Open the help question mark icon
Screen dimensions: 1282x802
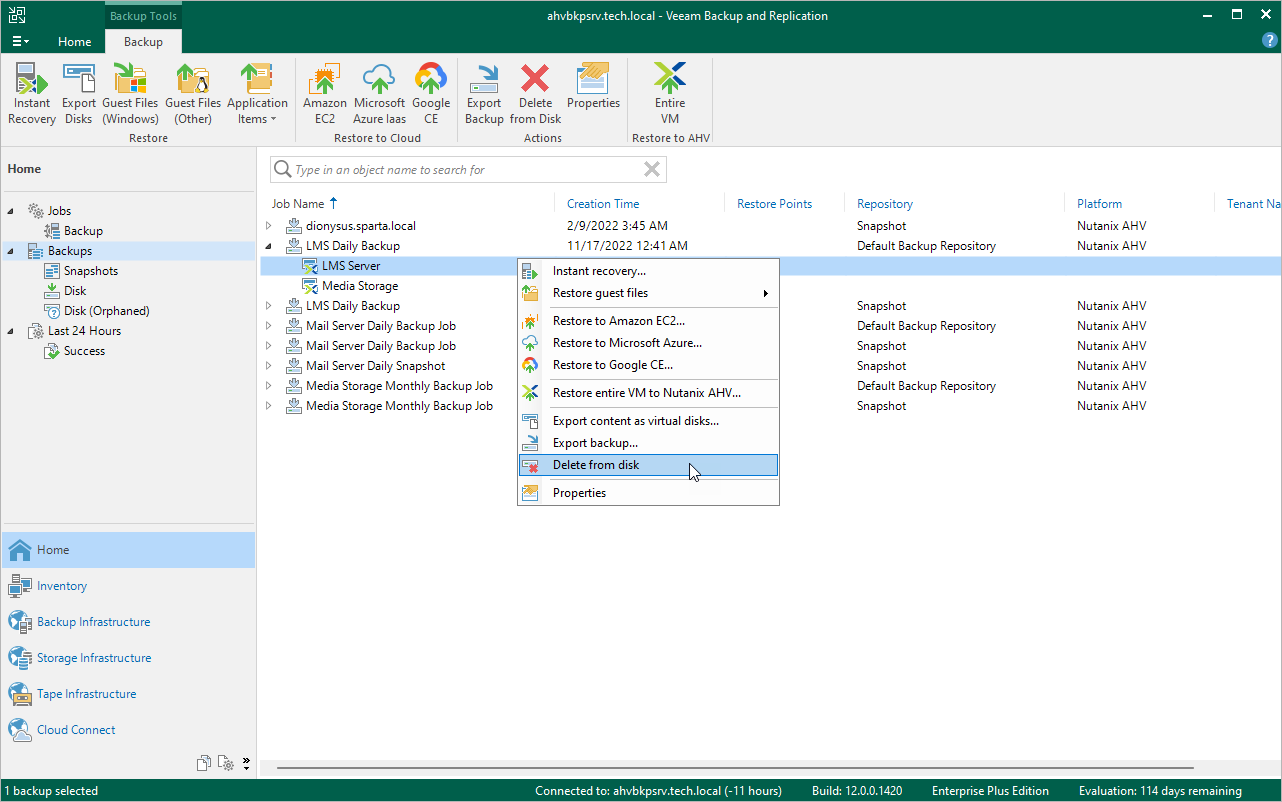click(1270, 41)
